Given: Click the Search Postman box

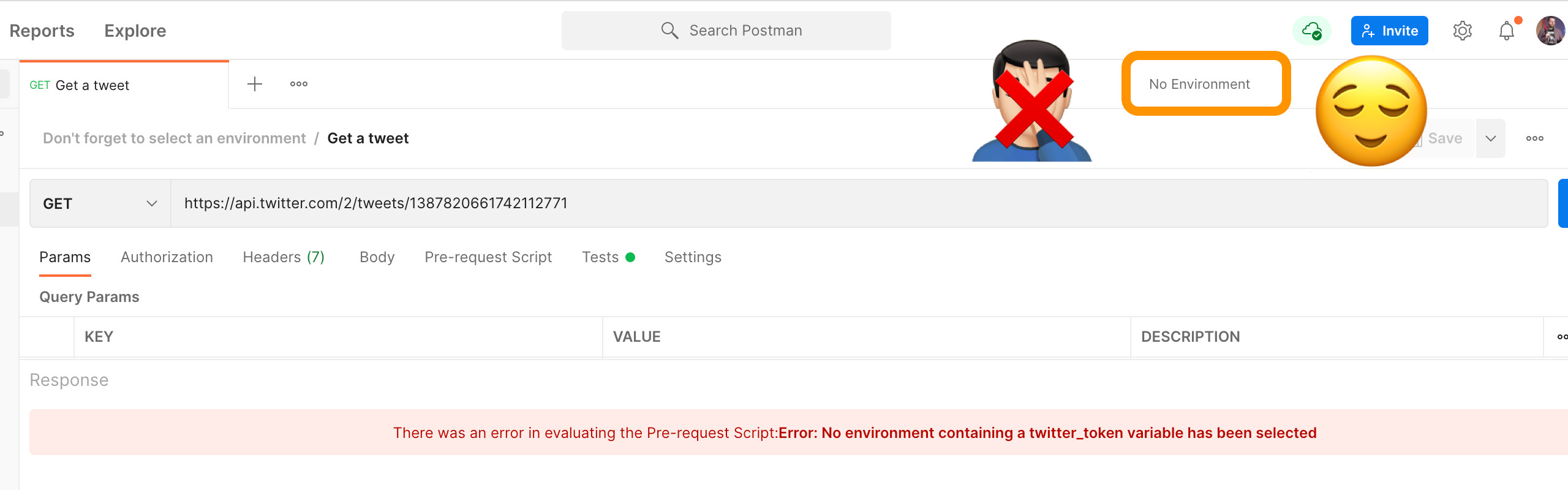Looking at the screenshot, I should pos(726,31).
